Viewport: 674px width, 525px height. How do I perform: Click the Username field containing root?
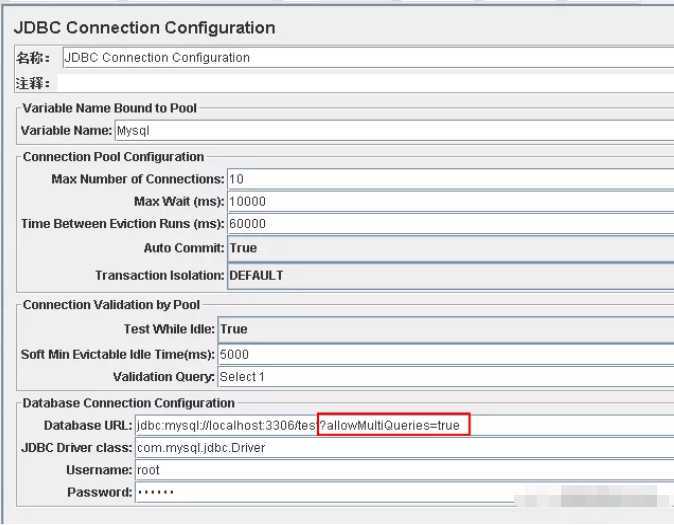(404, 470)
